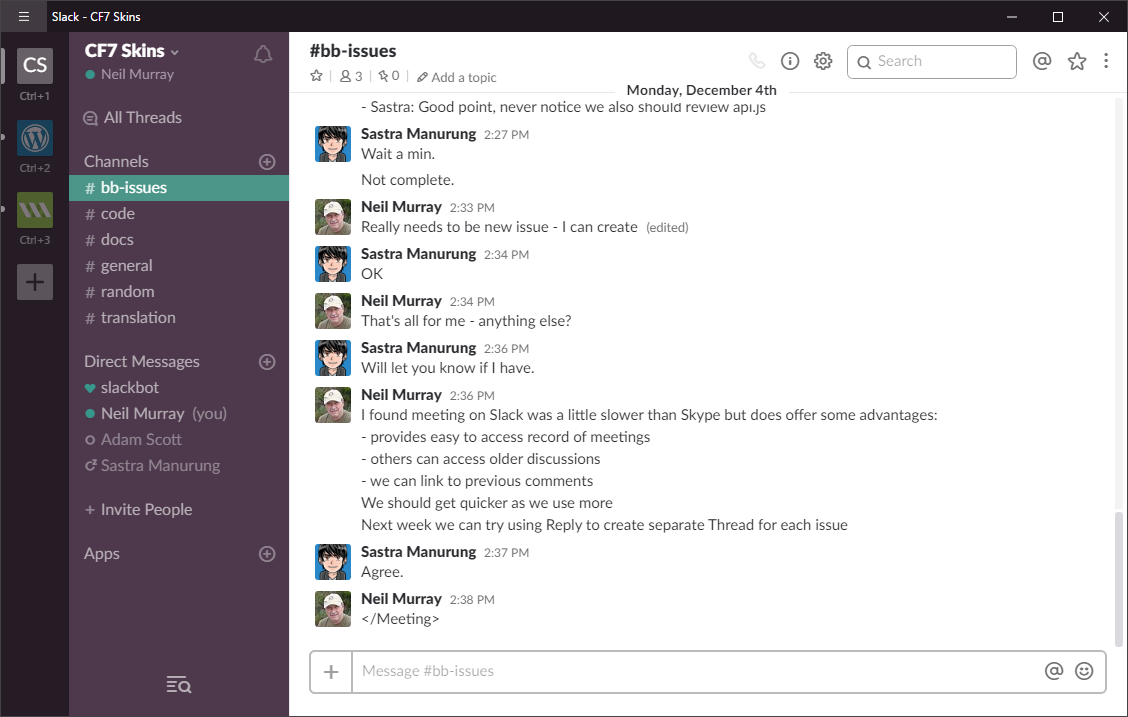Open the emoji picker in message box
This screenshot has height=717, width=1128.
tap(1084, 671)
